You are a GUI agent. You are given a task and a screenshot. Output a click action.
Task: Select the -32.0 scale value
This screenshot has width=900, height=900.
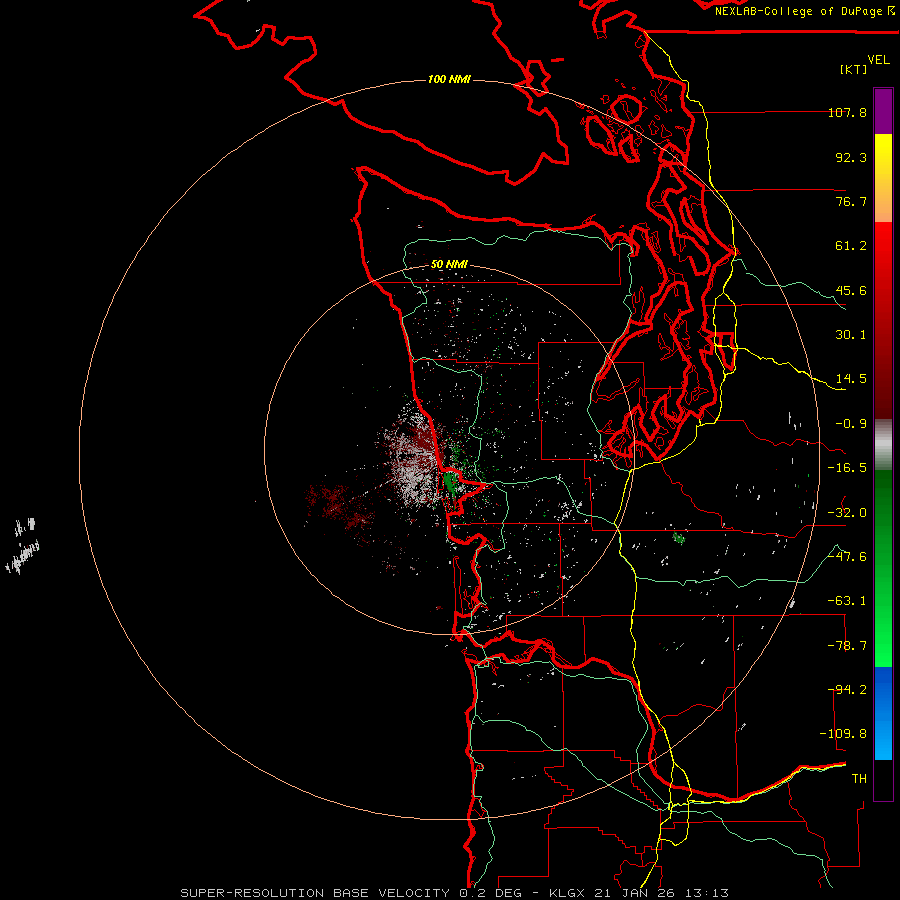pyautogui.click(x=847, y=513)
